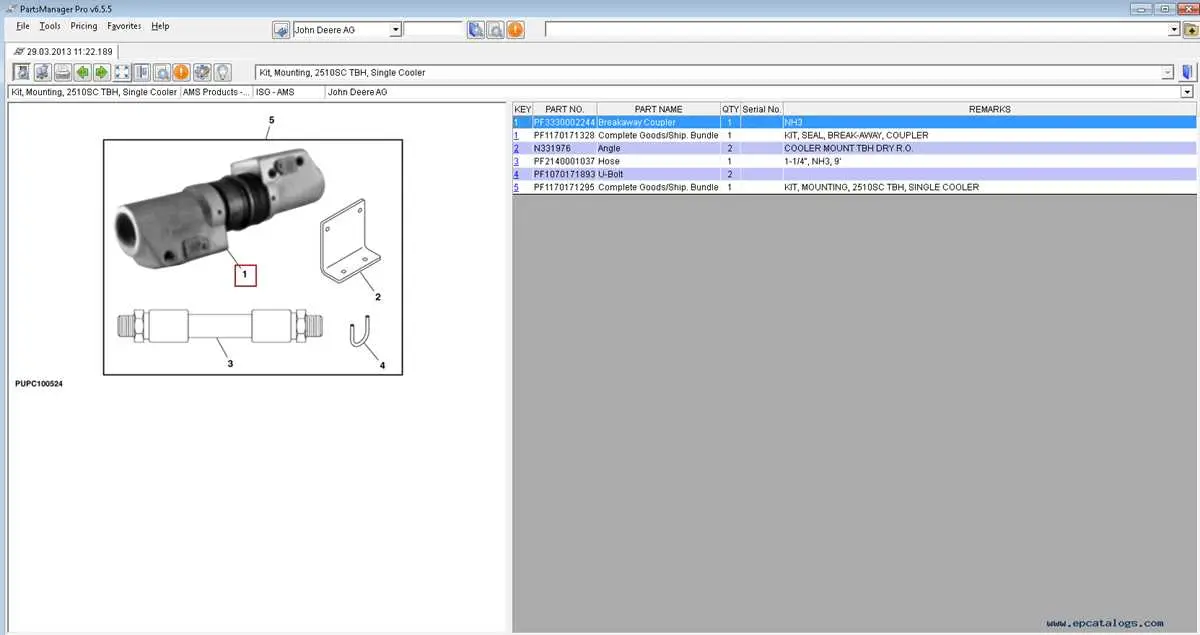Click callout 1 on the coupler diagram
1200x635 pixels.
coord(245,274)
